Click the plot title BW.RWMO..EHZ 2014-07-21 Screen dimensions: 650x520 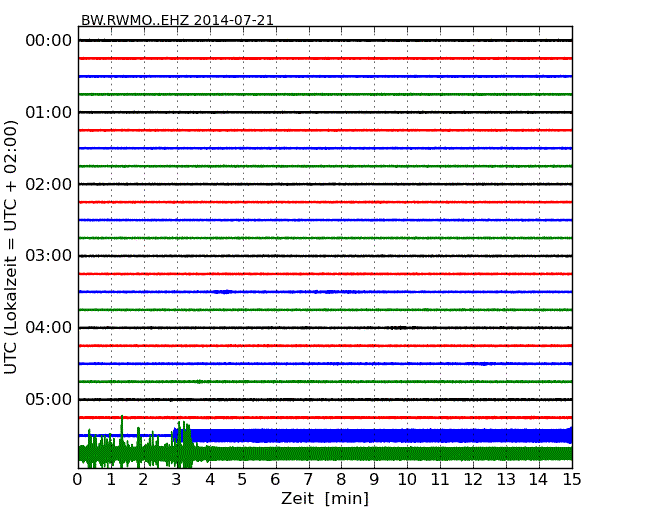(x=177, y=20)
